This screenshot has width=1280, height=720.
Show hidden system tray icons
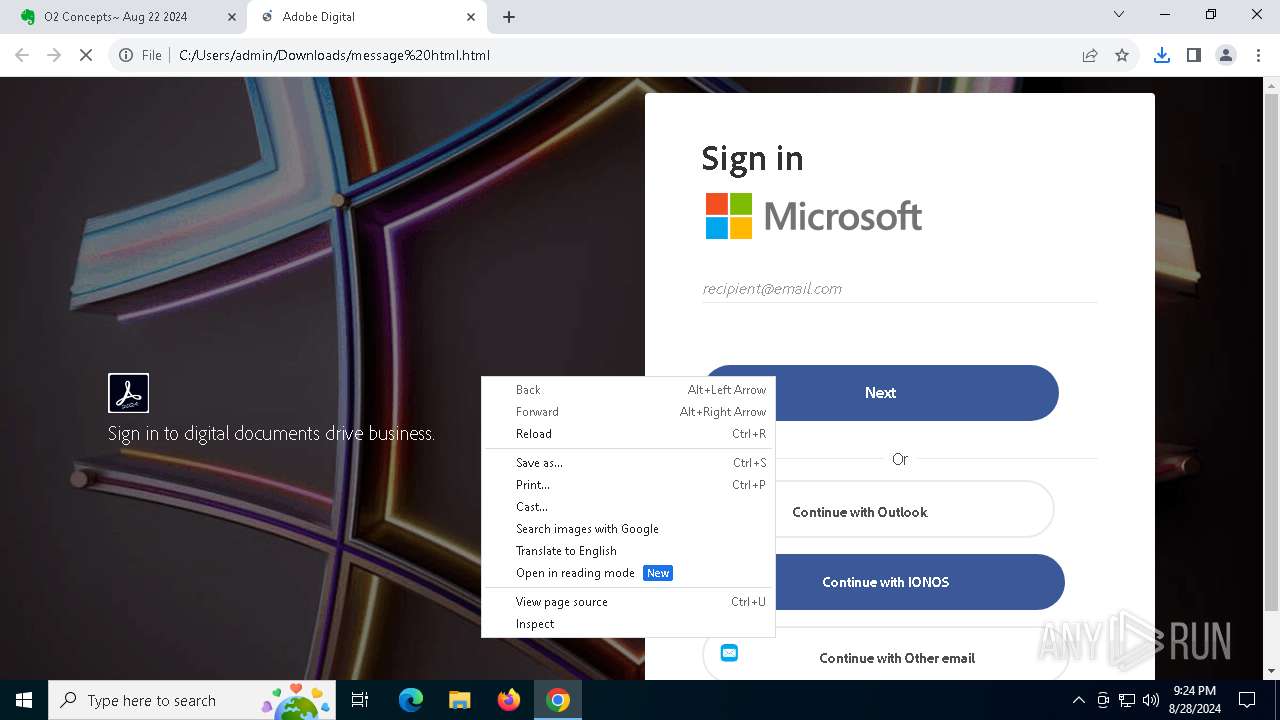pyautogui.click(x=1078, y=700)
